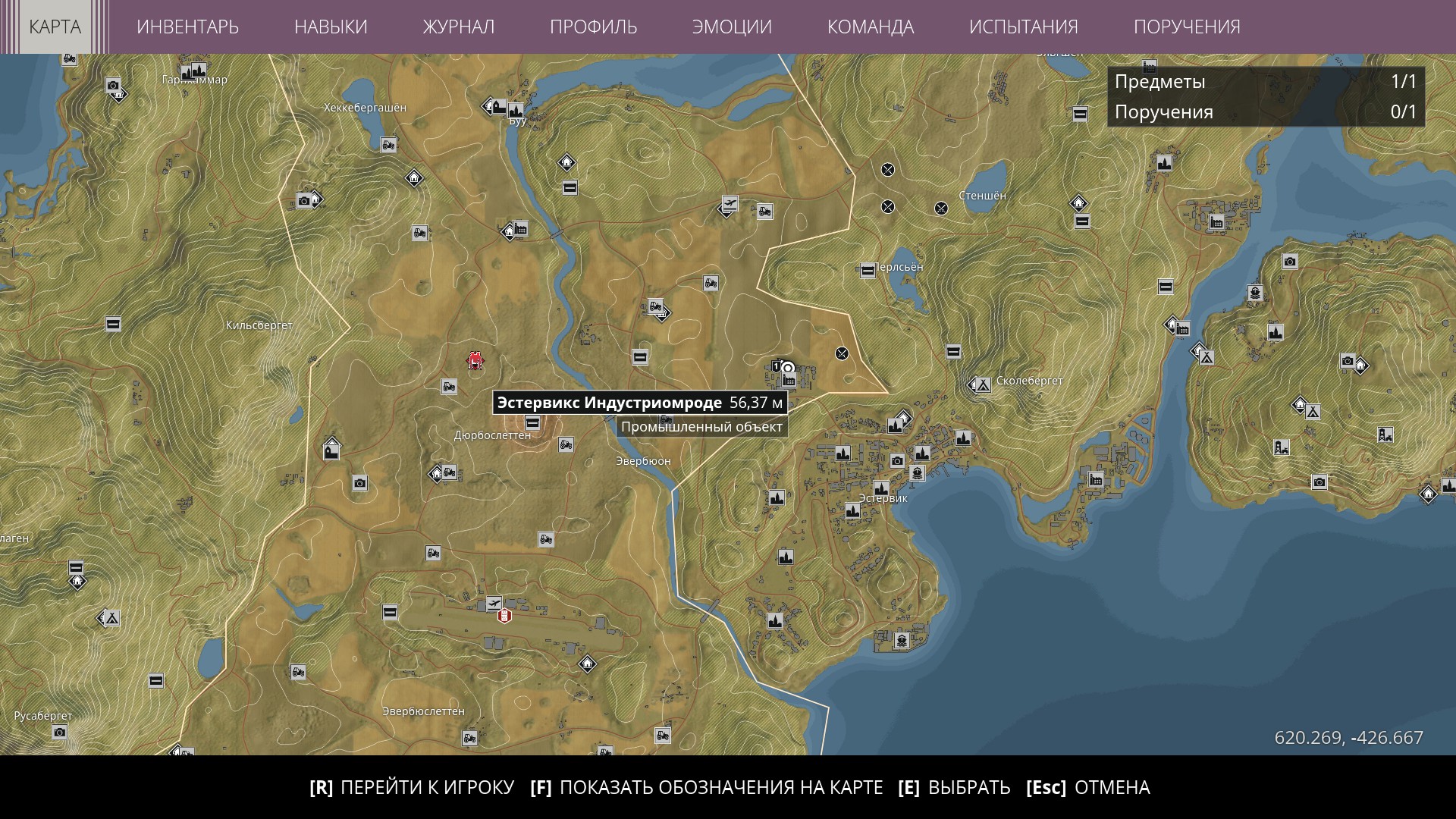
Task: Click the ОТМЕНА prompt
Action: pyautogui.click(x=1088, y=787)
